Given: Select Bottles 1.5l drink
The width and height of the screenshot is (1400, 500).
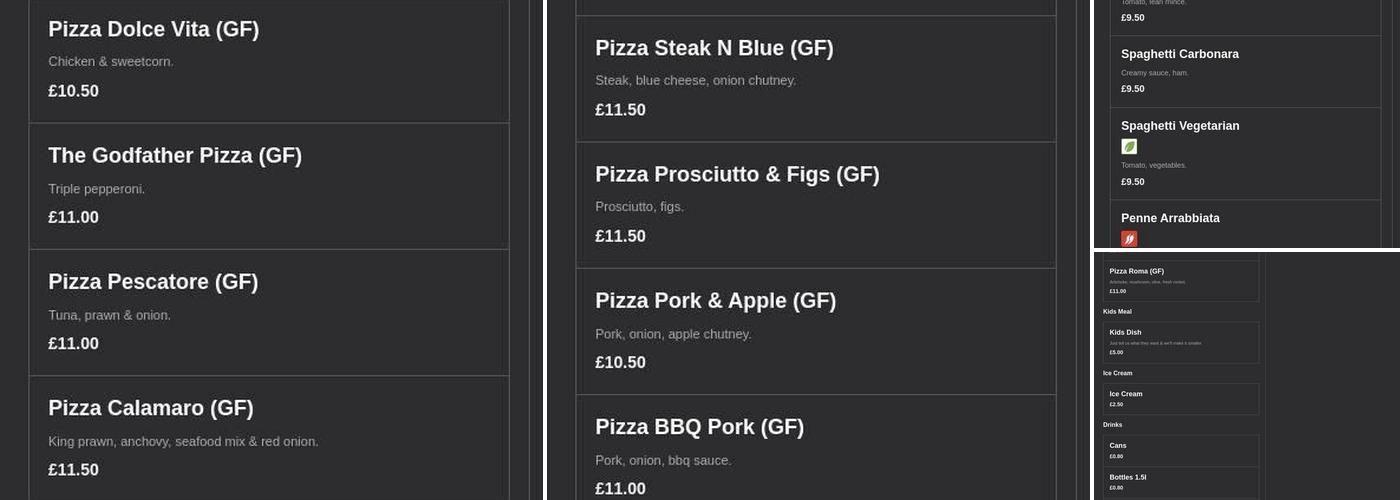Looking at the screenshot, I should pos(1181,482).
